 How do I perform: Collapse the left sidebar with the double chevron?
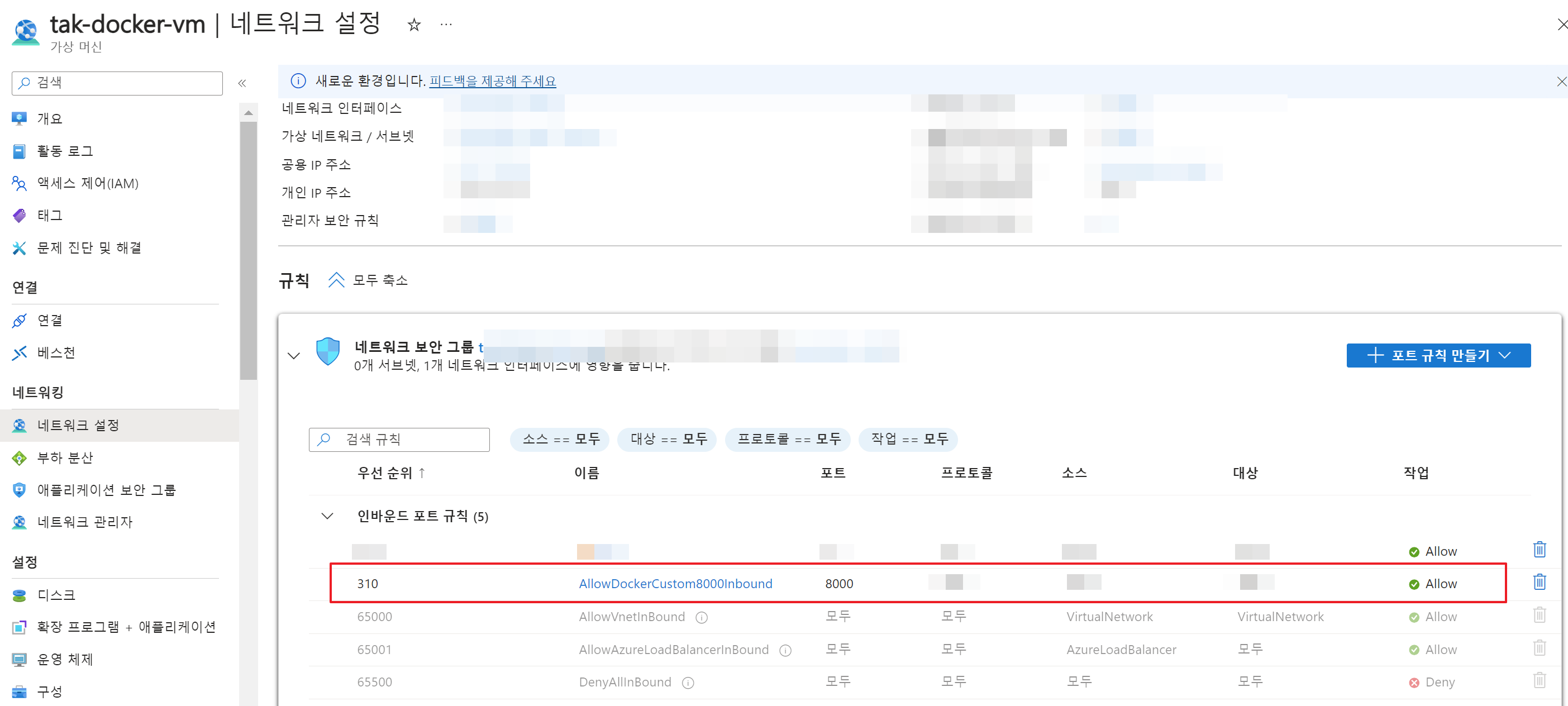pos(242,83)
